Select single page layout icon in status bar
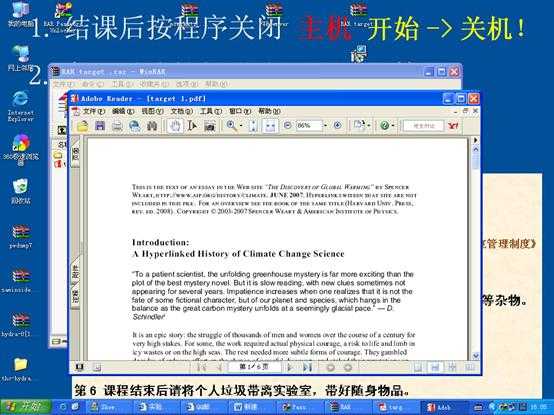554x415 pixels. tap(418, 368)
